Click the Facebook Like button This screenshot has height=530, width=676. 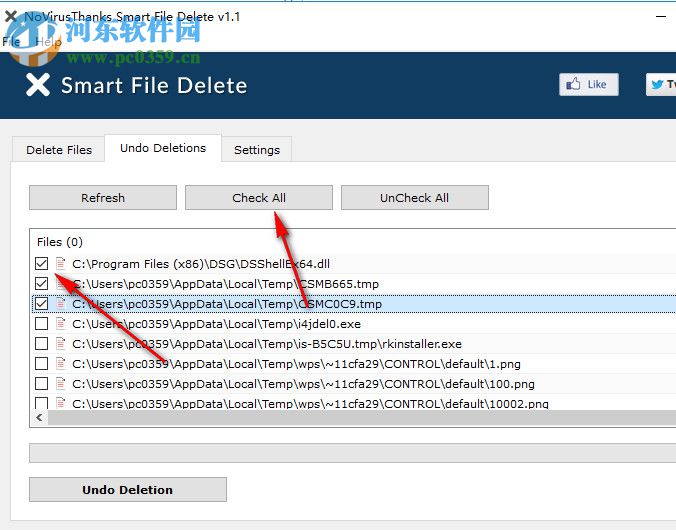pyautogui.click(x=588, y=85)
